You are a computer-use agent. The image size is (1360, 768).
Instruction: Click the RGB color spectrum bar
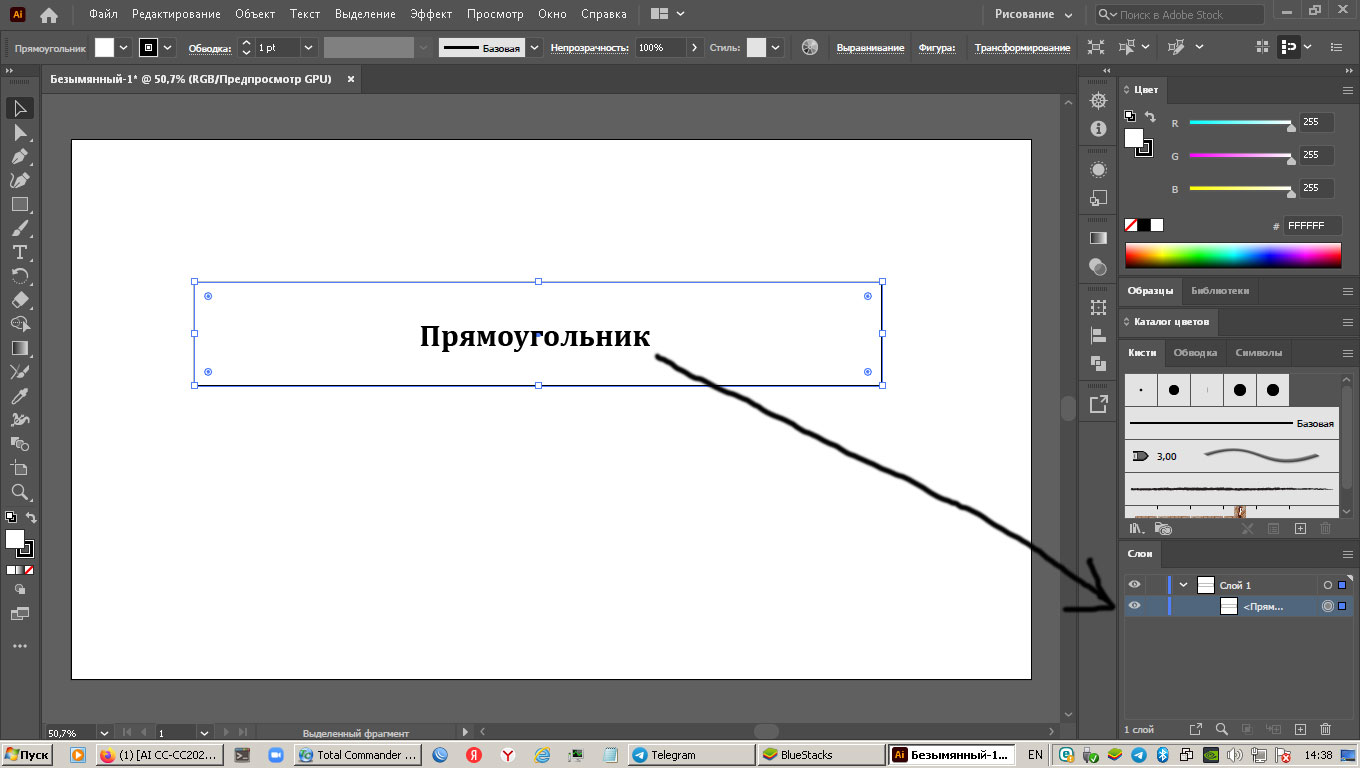[x=1232, y=255]
